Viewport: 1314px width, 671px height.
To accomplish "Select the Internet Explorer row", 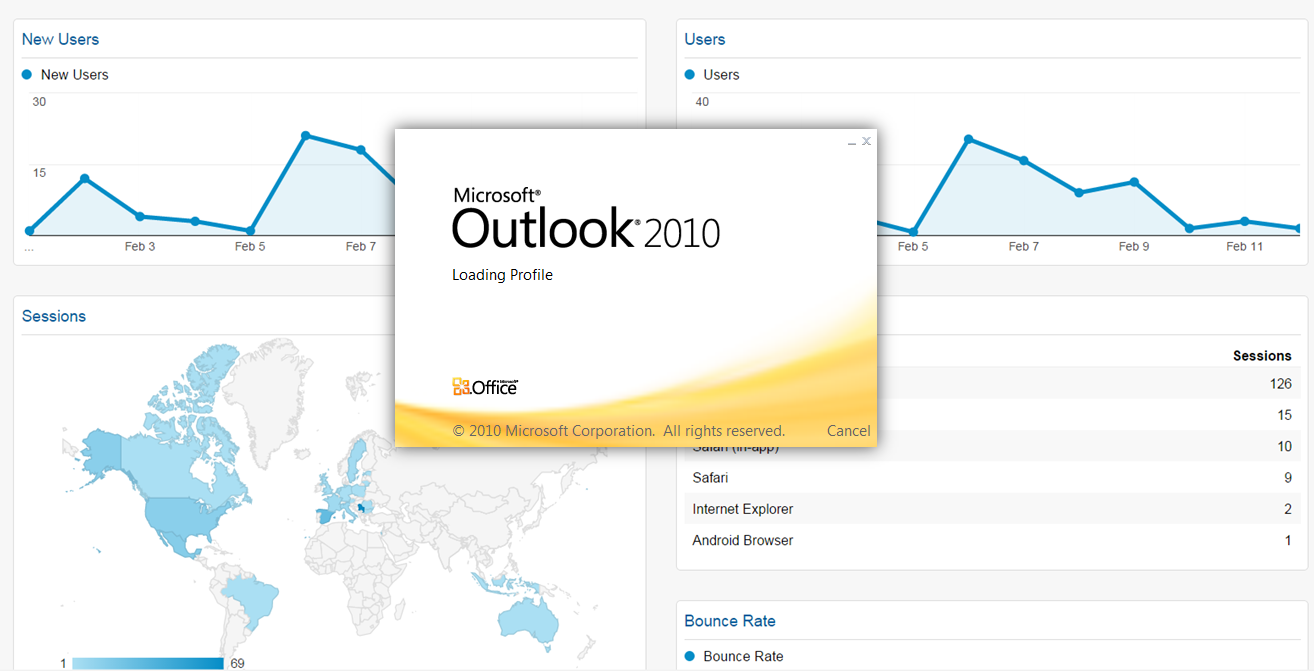I will point(743,509).
